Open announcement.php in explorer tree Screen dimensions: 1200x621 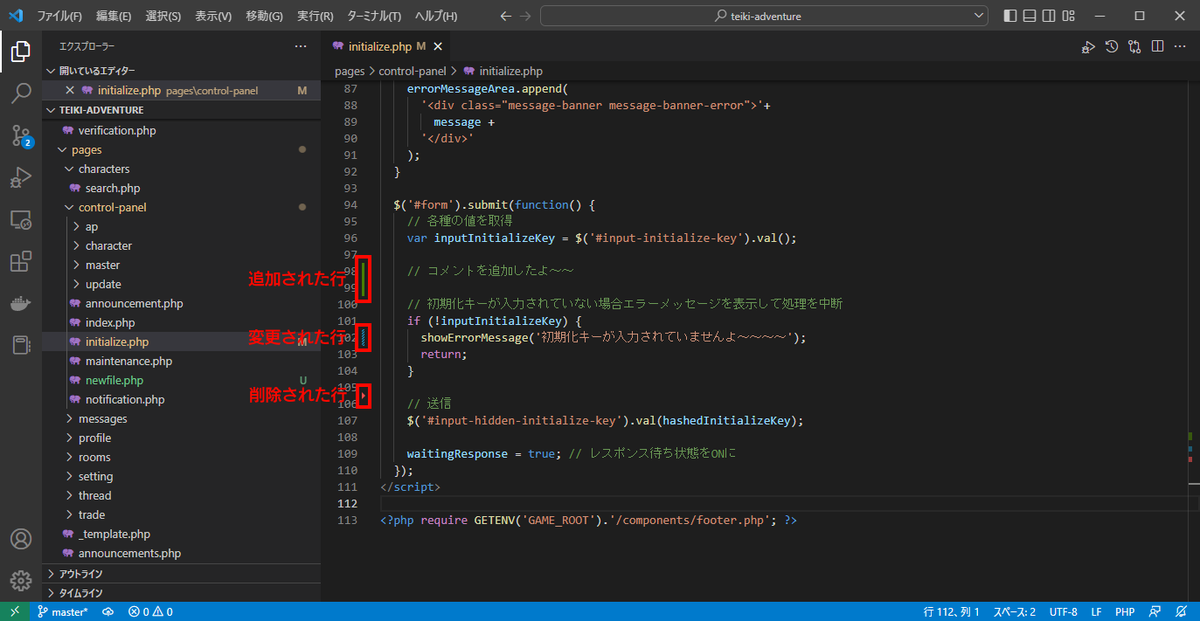(181, 303)
